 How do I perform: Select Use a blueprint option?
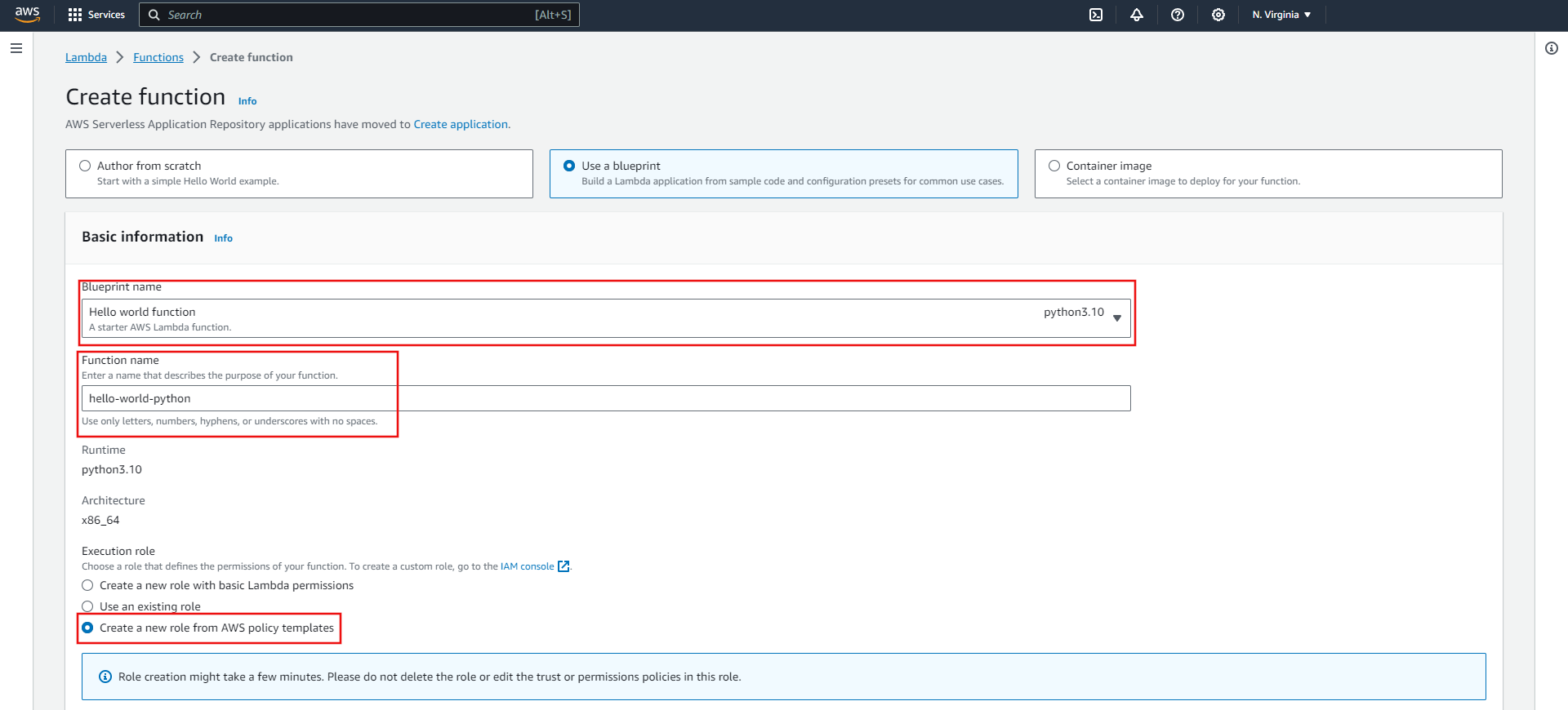569,166
